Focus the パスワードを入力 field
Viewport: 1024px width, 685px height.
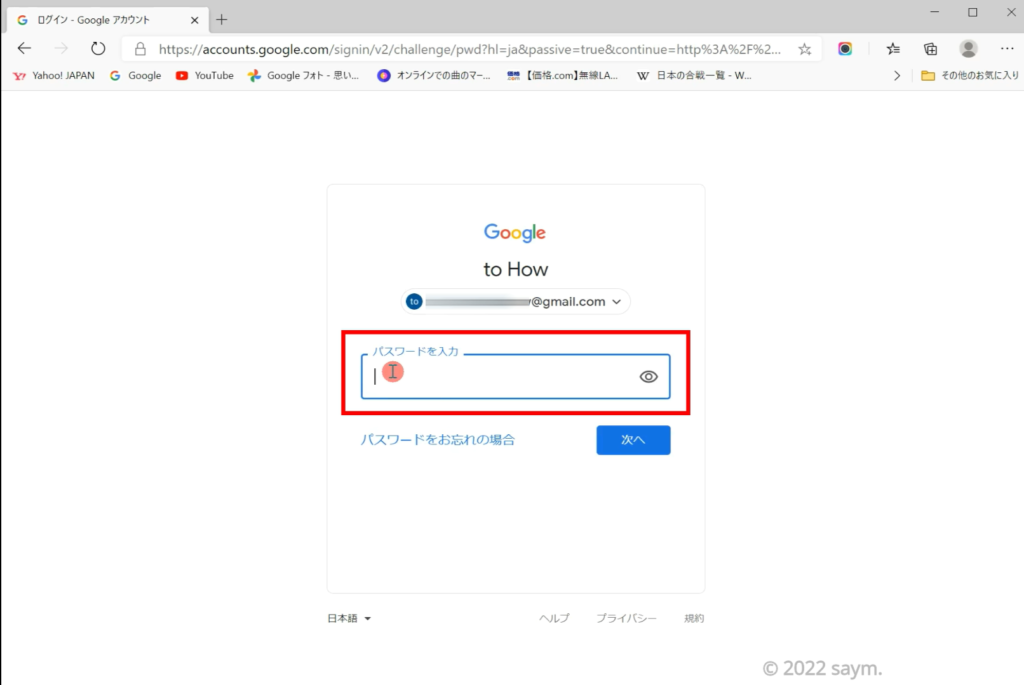pyautogui.click(x=515, y=377)
